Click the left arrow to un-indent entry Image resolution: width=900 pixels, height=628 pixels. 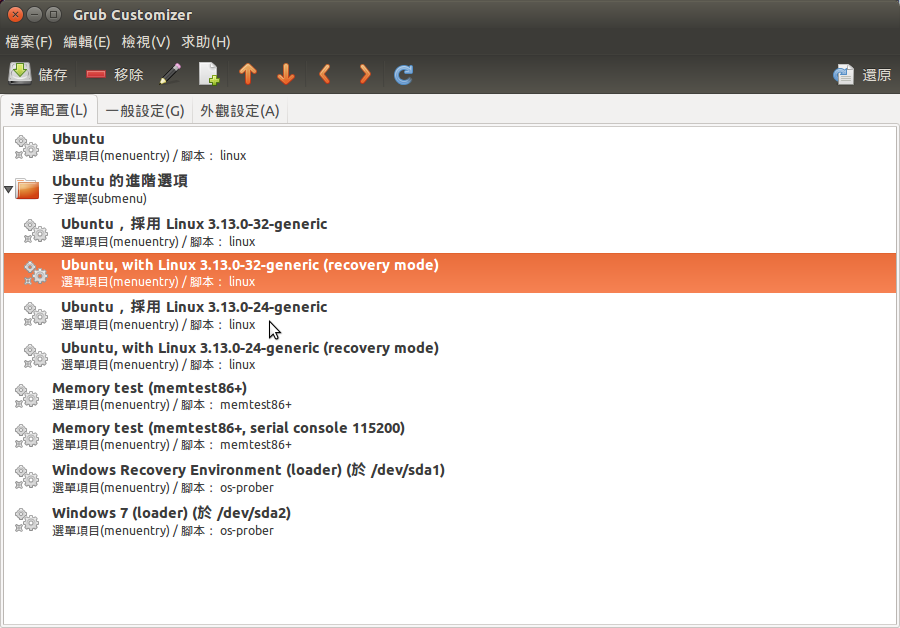[325, 74]
